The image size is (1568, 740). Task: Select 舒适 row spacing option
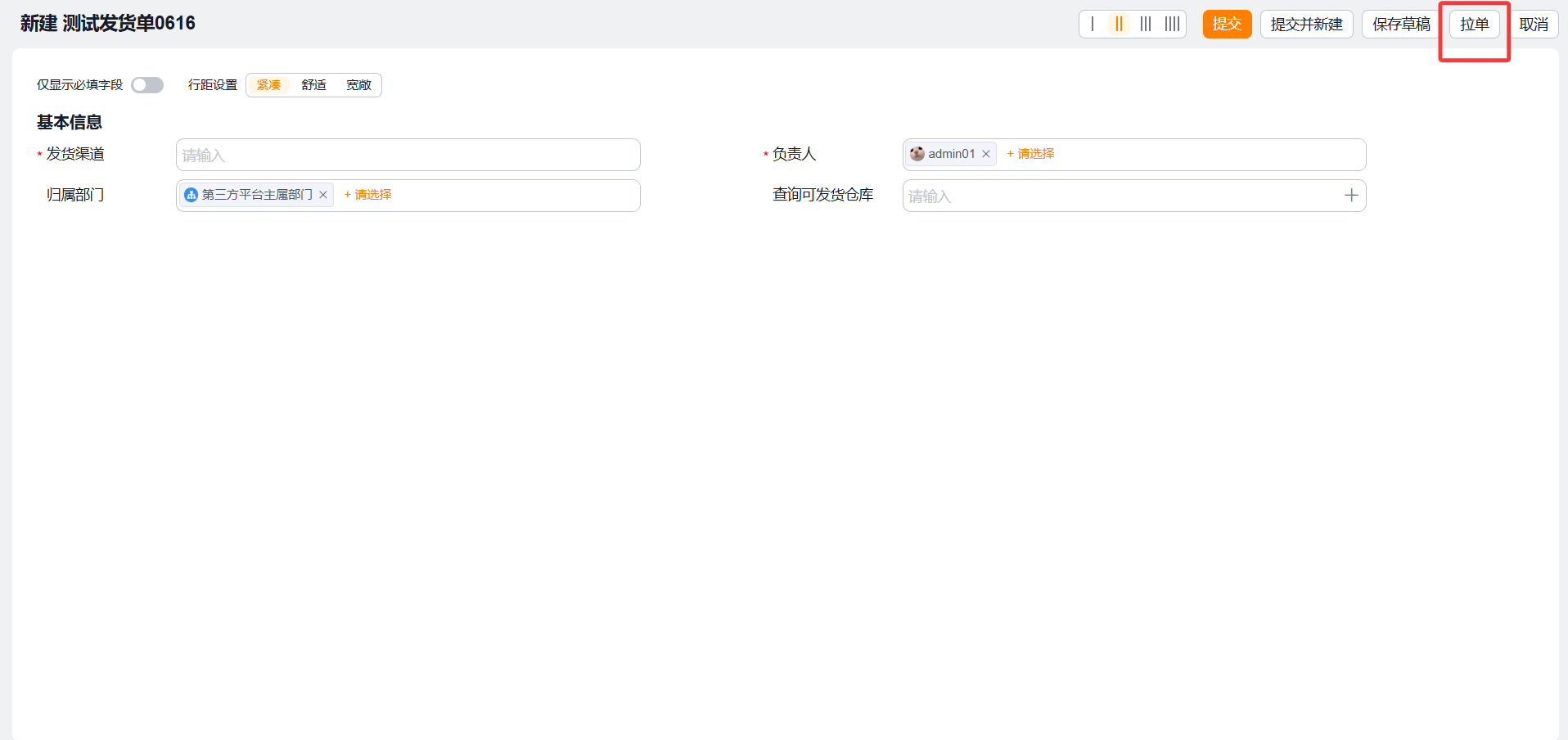coord(313,85)
